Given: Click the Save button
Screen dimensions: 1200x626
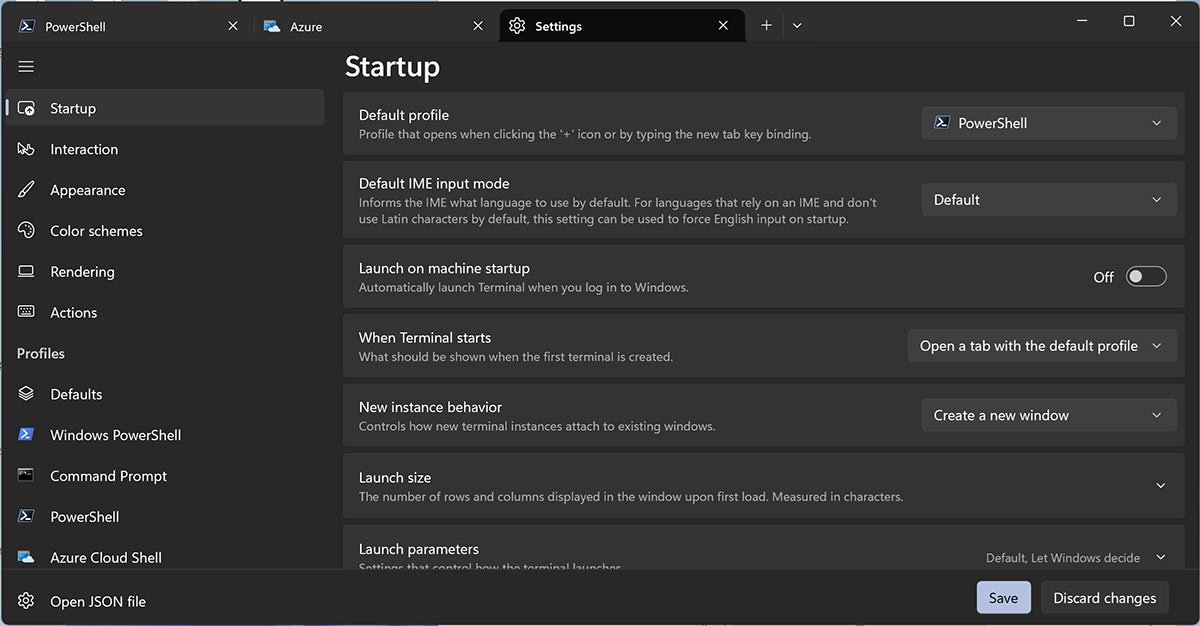Looking at the screenshot, I should [x=1003, y=598].
